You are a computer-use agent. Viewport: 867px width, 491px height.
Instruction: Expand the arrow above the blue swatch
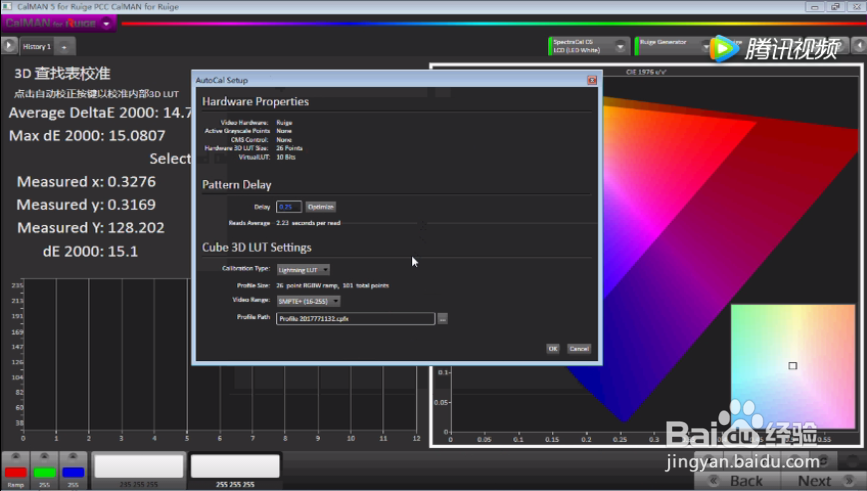click(x=73, y=456)
